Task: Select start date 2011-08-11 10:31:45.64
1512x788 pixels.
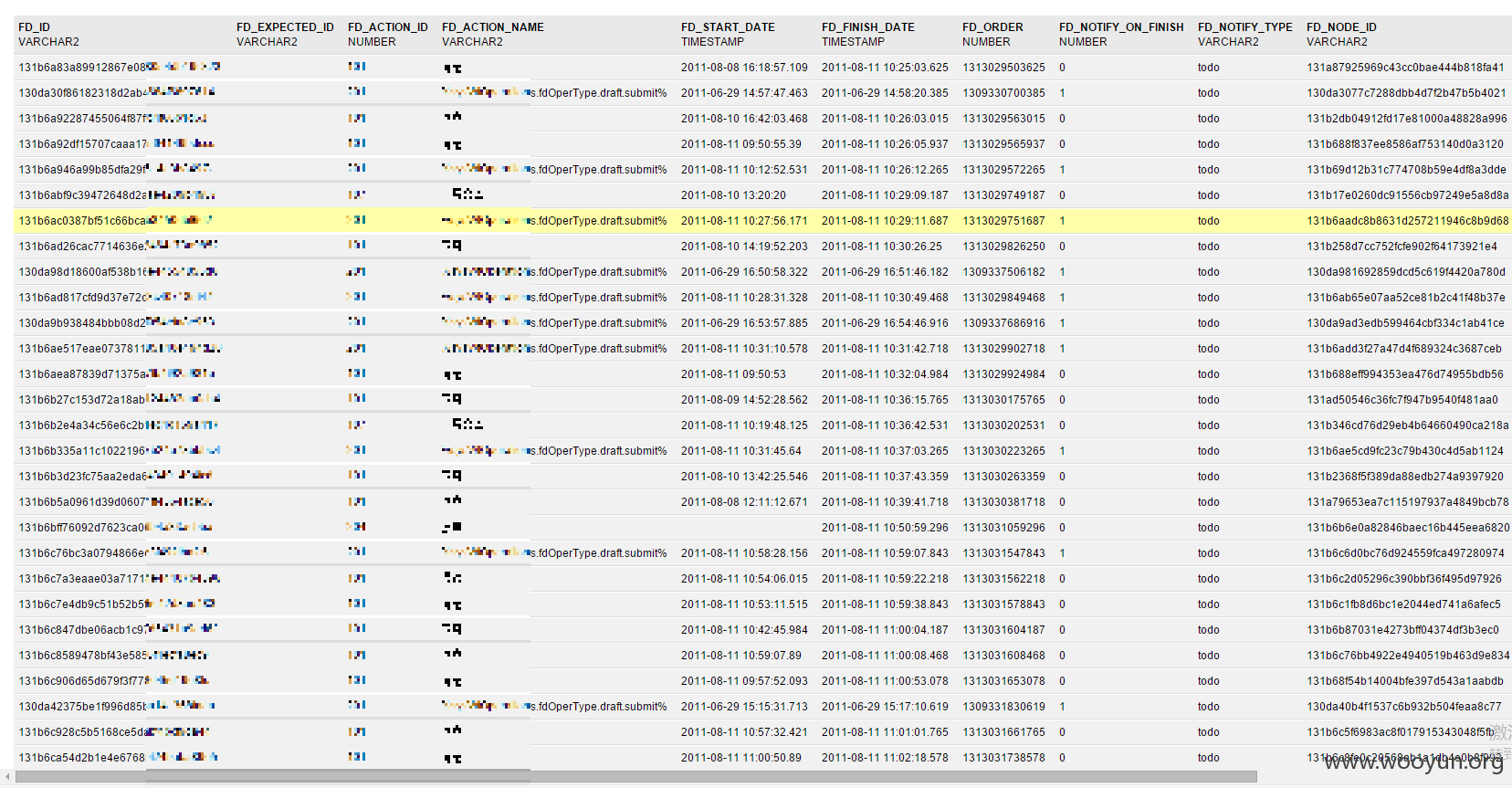Action: click(x=741, y=451)
